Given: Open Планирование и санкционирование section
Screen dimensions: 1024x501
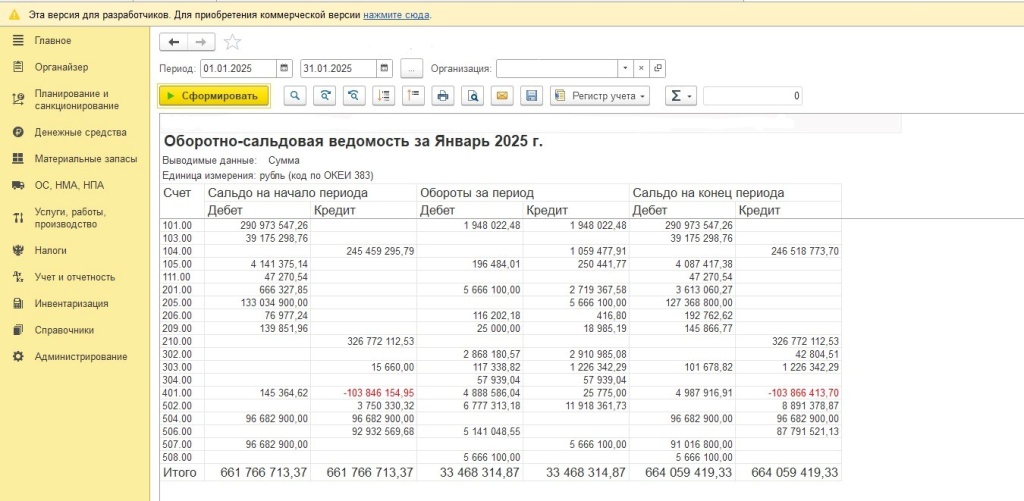Looking at the screenshot, I should coord(76,99).
